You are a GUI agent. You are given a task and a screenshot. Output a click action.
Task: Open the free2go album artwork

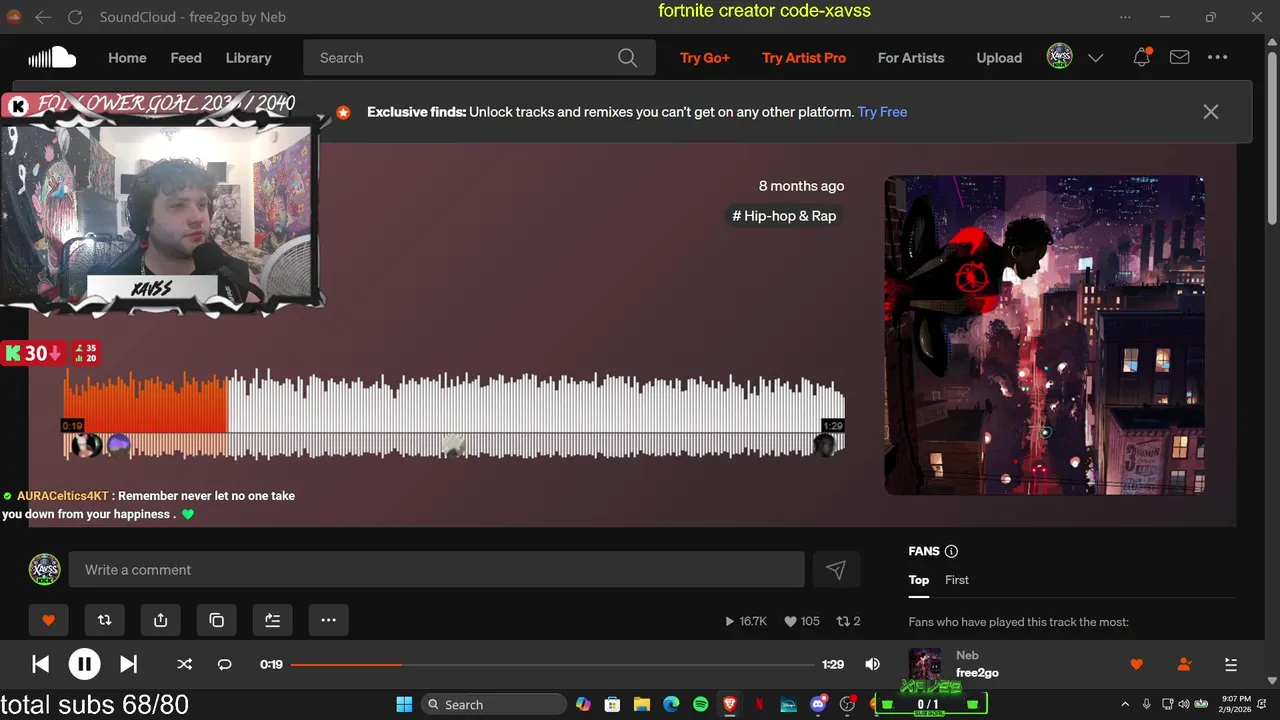click(1044, 335)
